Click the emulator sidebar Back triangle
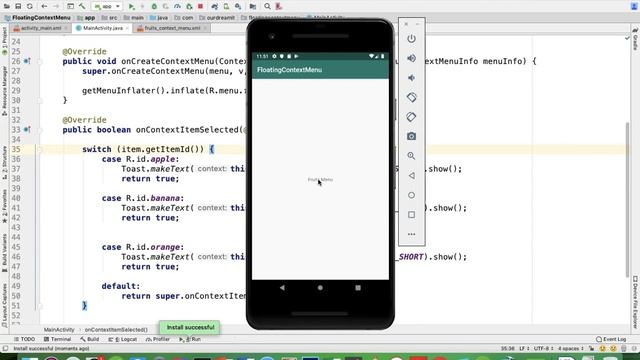The width and height of the screenshot is (640, 360). (411, 176)
